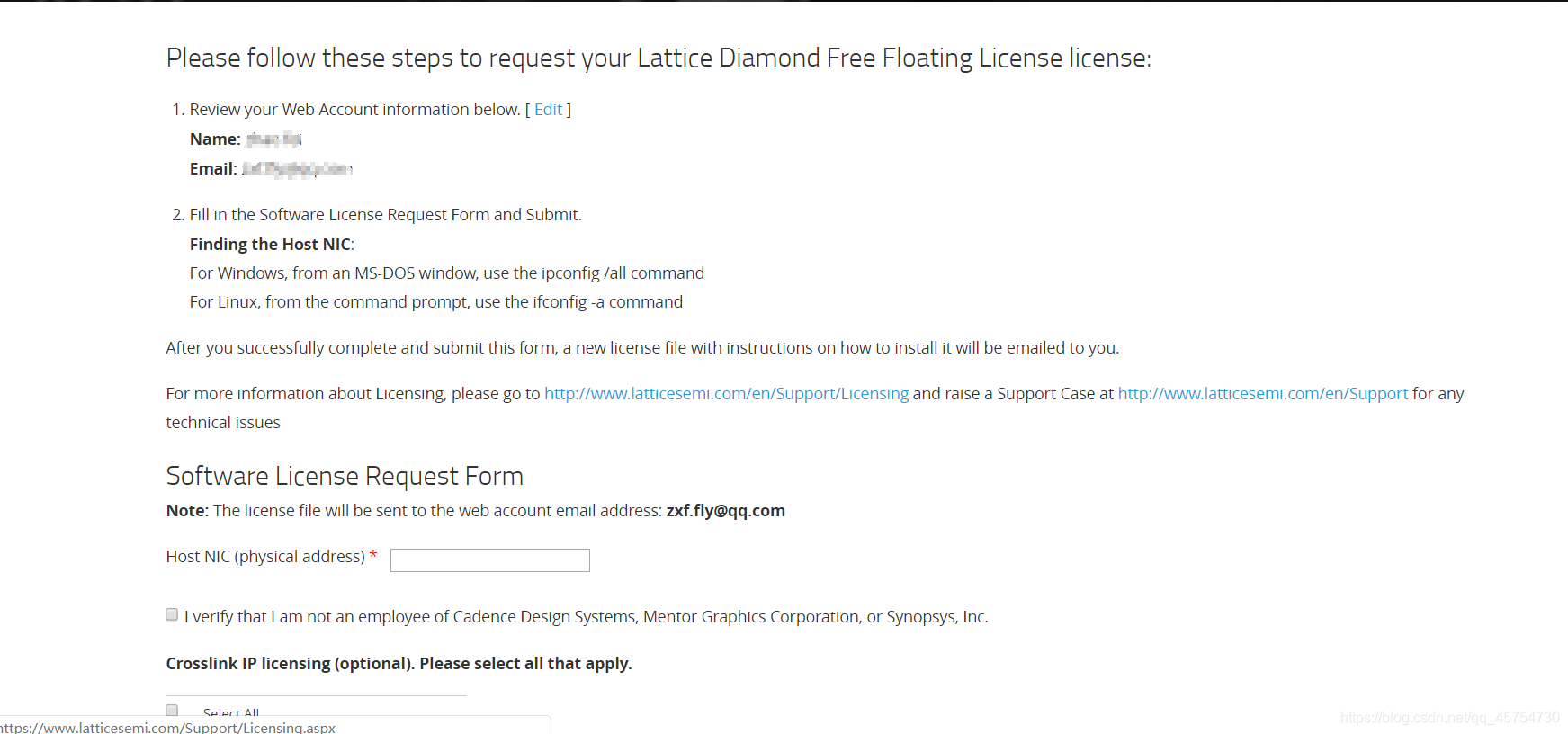Click the 'Crosslink IP licensing (optional)' heading
This screenshot has width=1568, height=734.
click(x=399, y=664)
